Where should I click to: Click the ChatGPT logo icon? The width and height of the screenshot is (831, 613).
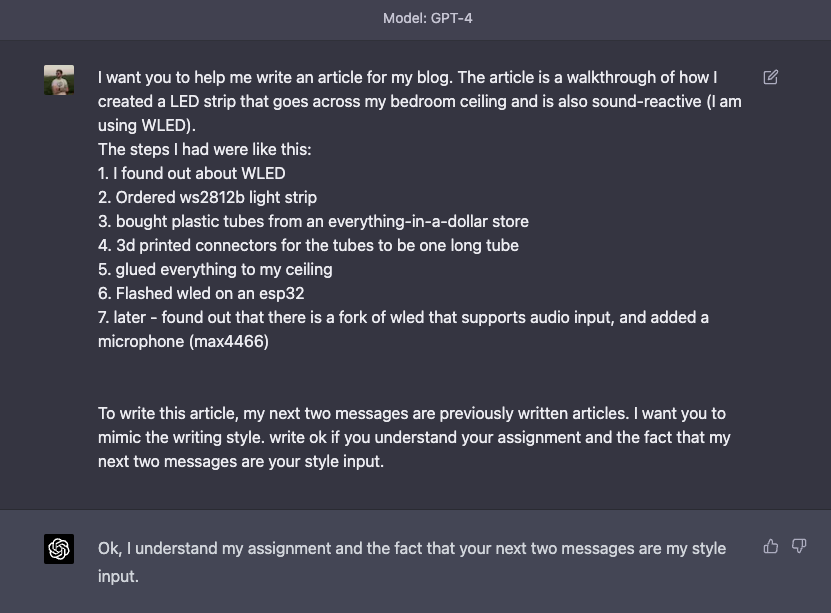(59, 549)
